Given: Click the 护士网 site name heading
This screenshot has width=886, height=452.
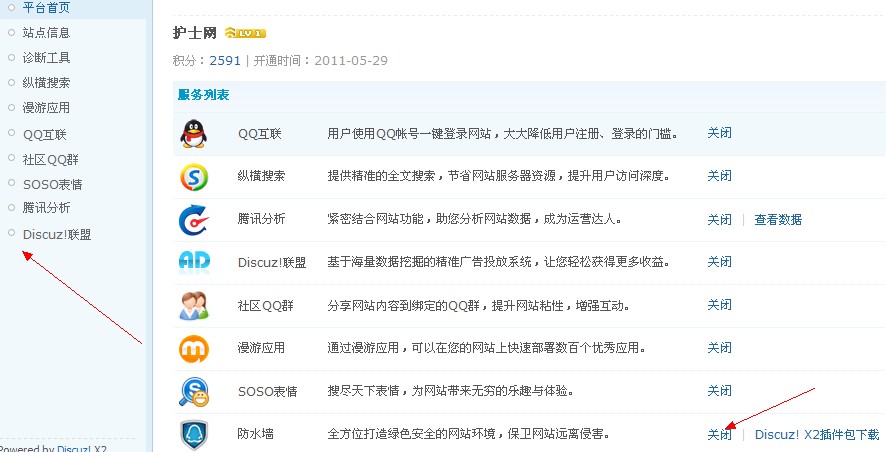Looking at the screenshot, I should 194,33.
